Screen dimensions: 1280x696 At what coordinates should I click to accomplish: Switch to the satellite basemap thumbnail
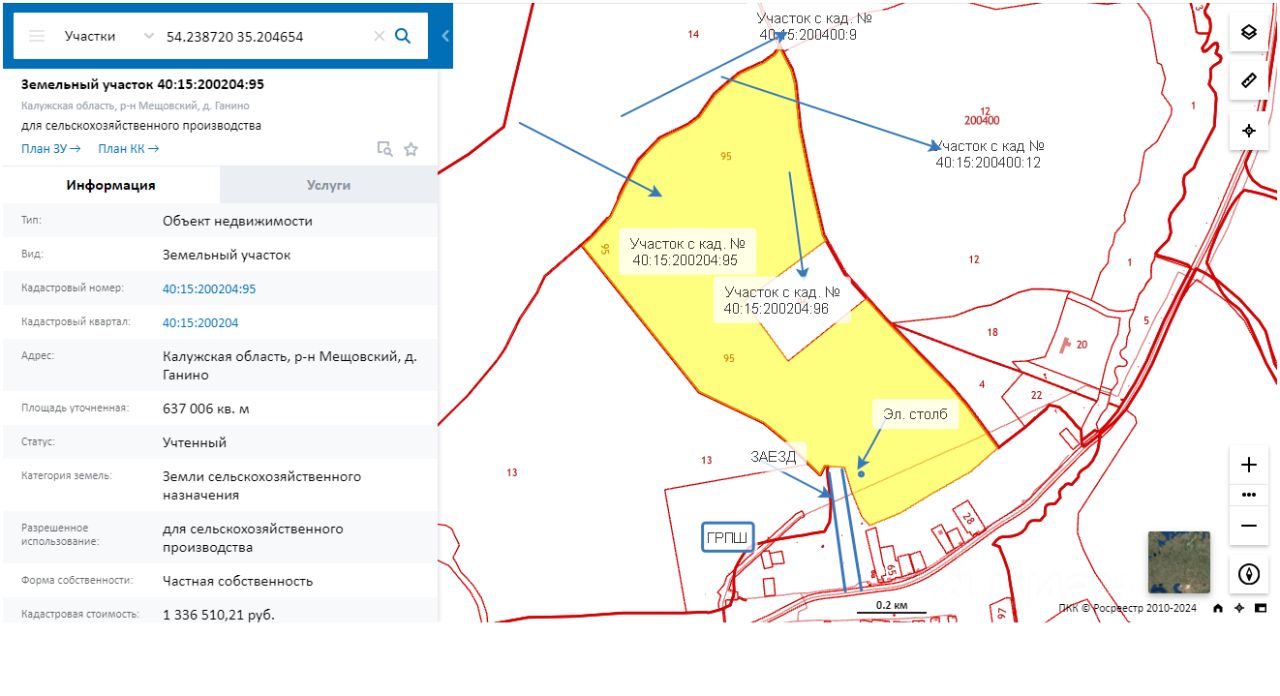tap(1179, 562)
